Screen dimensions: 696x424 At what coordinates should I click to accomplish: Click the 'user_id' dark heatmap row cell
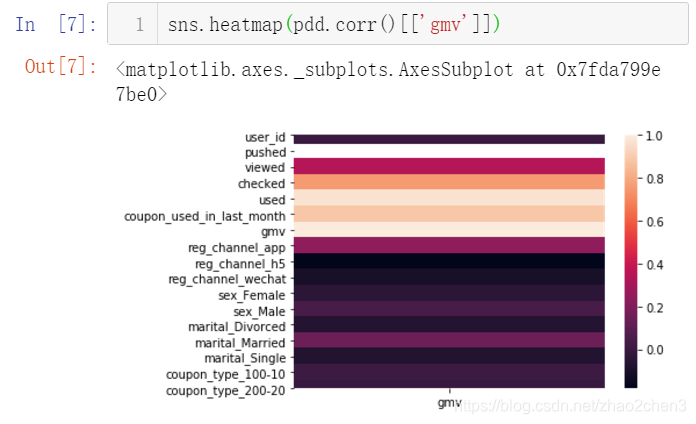[449, 139]
